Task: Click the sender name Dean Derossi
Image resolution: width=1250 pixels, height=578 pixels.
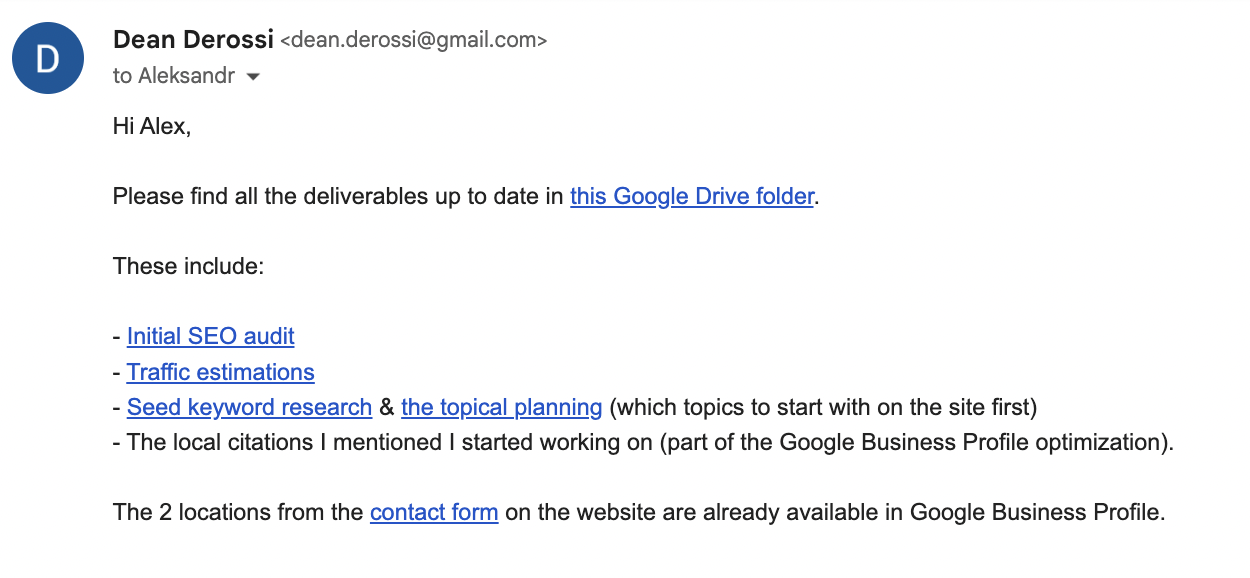Action: point(193,40)
